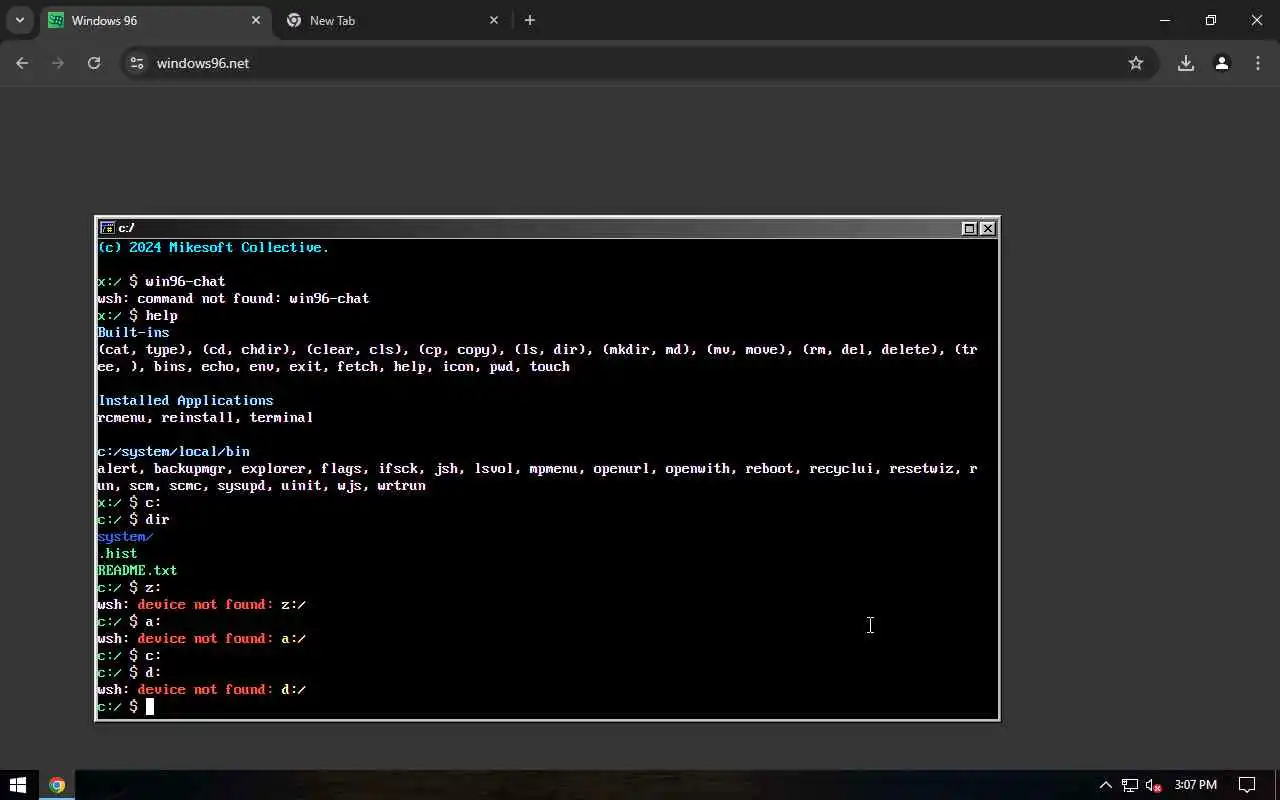The image size is (1280, 800).
Task: Click the c:/ terminal title bar text
Action: [x=127, y=228]
